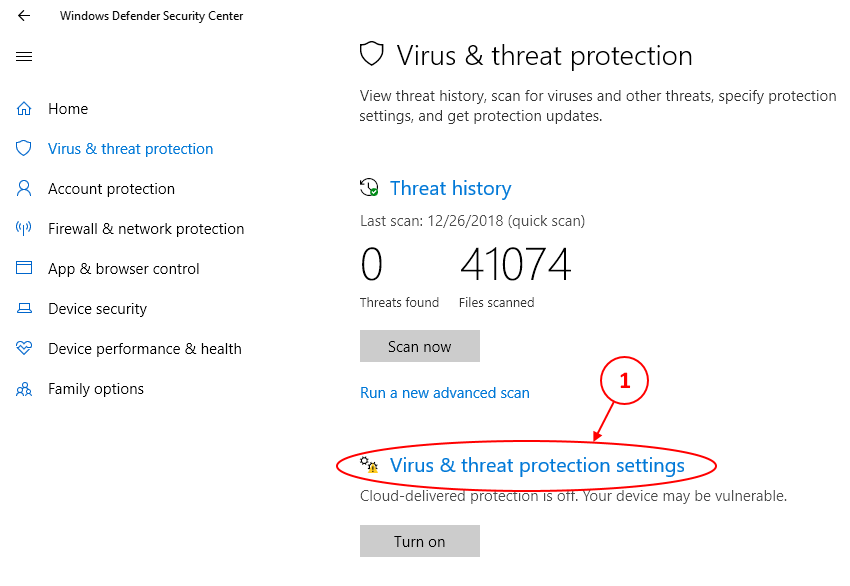Select Firewall & network protection
This screenshot has height=586, width=850.
click(146, 229)
